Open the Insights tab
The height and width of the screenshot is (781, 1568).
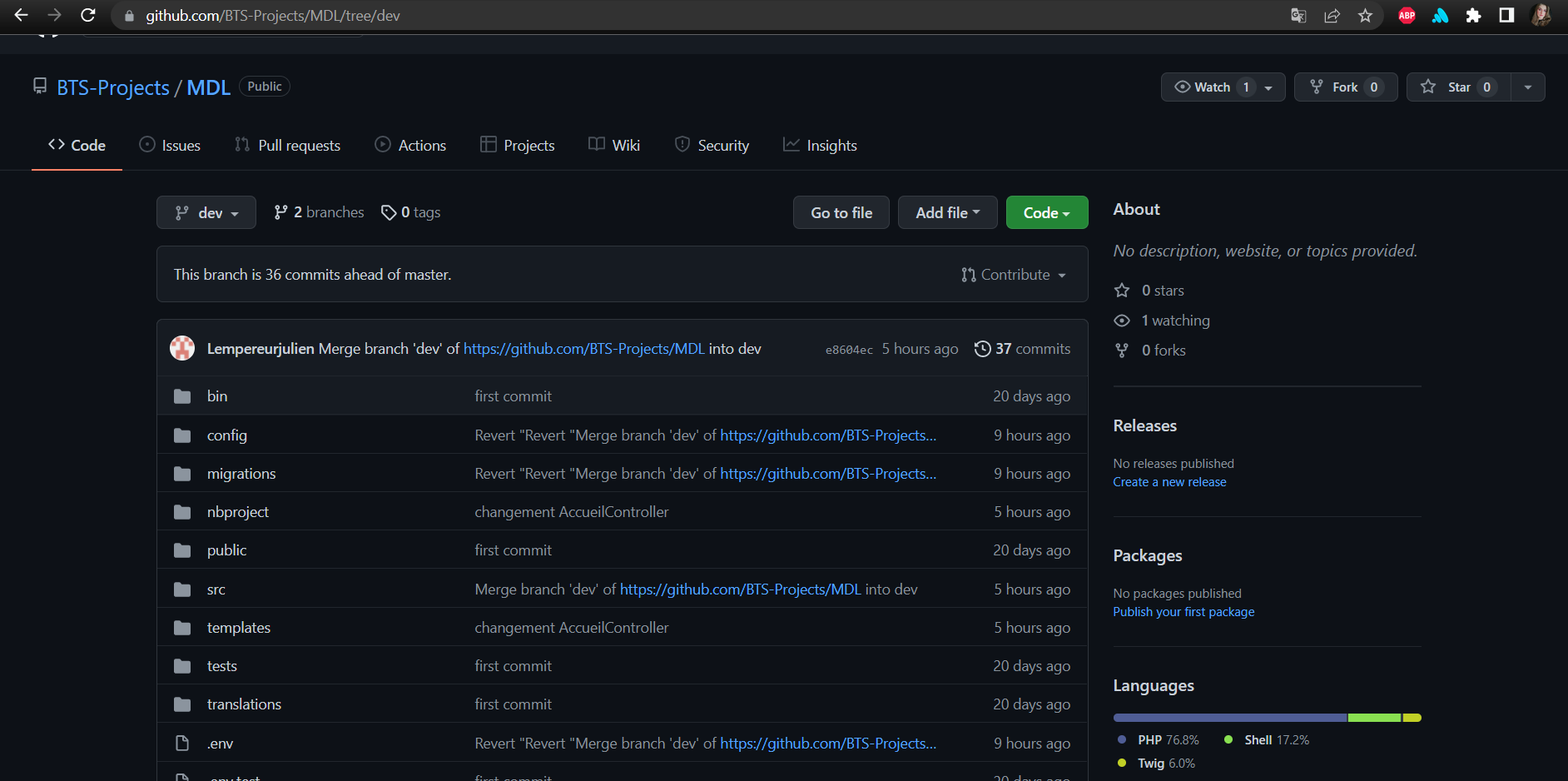point(820,145)
